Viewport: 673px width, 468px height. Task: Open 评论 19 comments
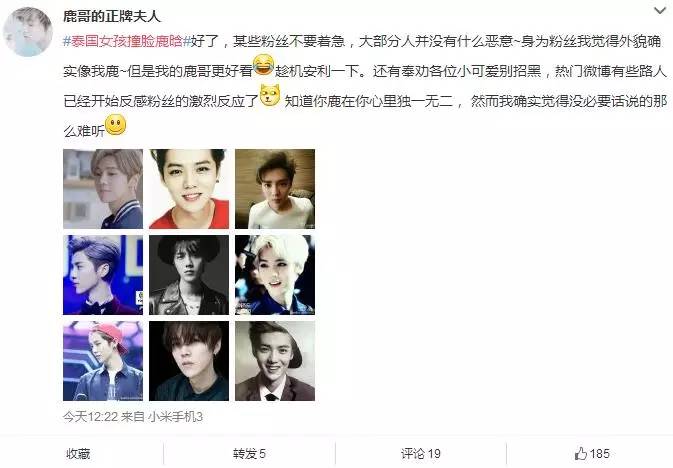pos(421,454)
